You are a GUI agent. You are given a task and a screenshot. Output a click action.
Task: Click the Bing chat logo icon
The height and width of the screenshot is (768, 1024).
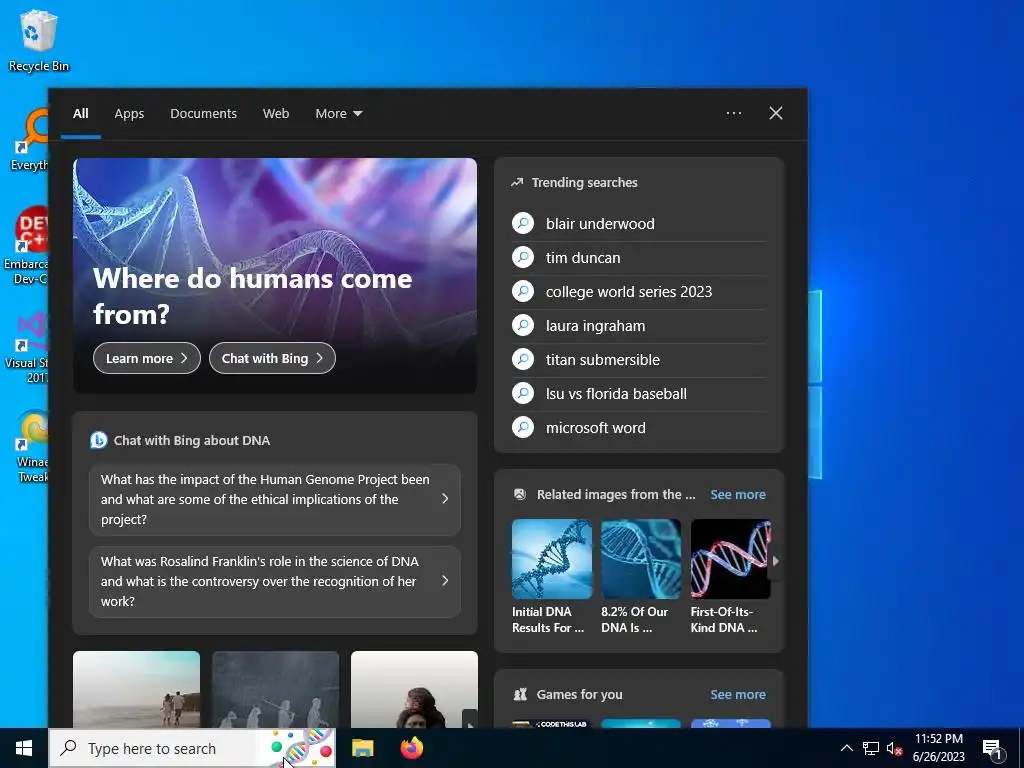pyautogui.click(x=99, y=440)
